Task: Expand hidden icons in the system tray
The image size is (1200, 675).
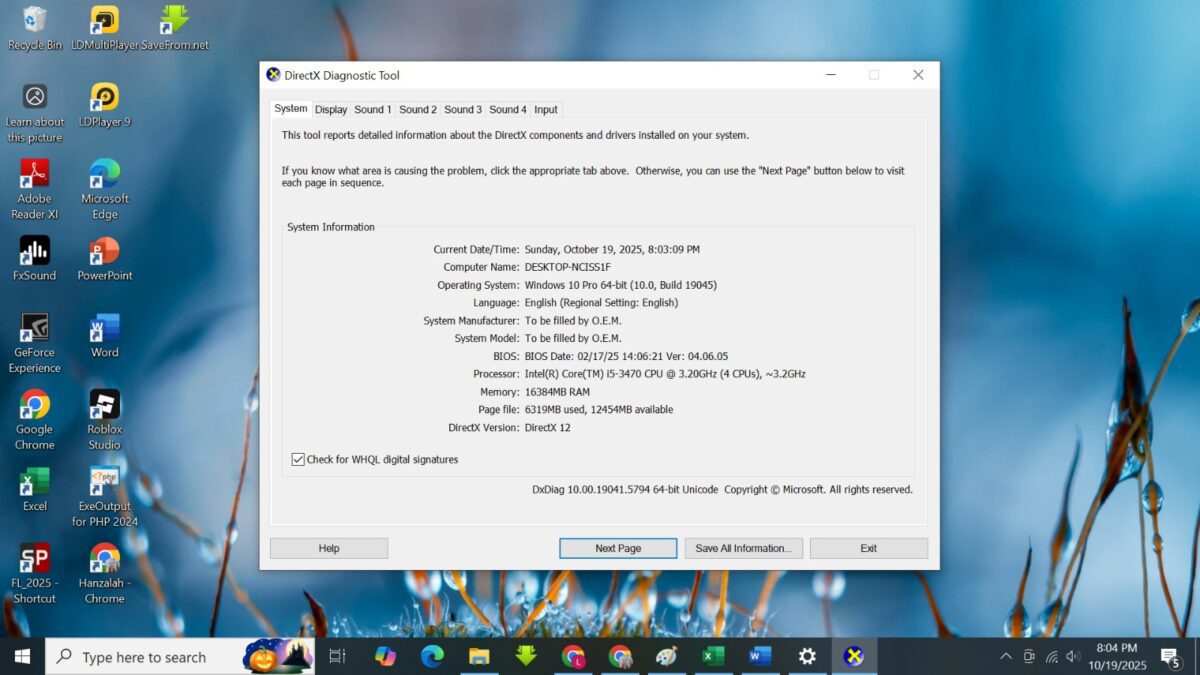Action: tap(1005, 657)
